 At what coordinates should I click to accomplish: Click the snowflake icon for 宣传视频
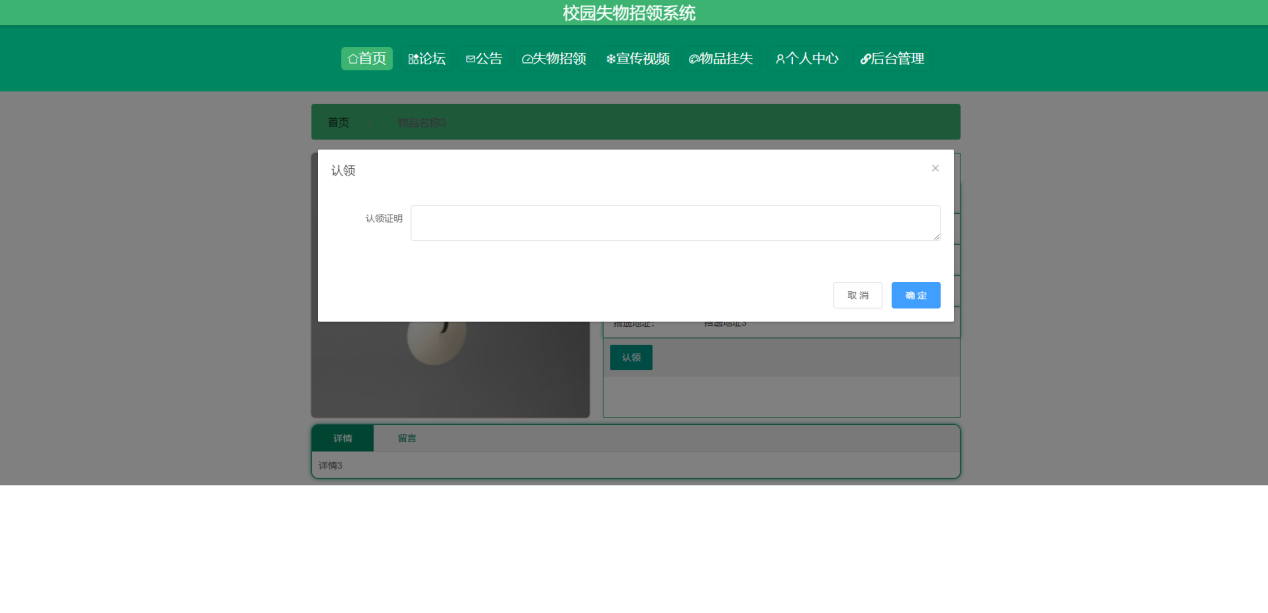click(610, 59)
